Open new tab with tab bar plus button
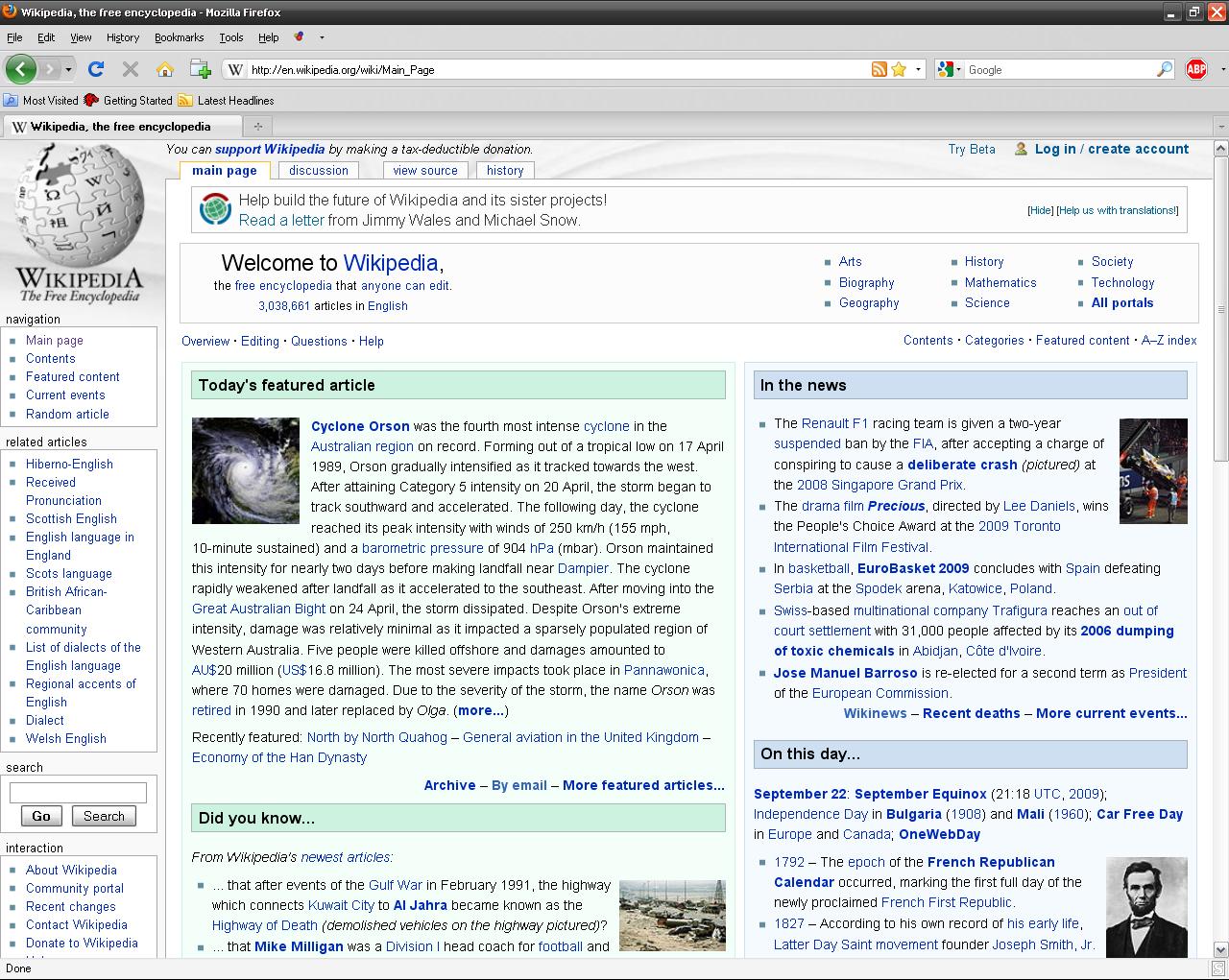The image size is (1229, 980). pyautogui.click(x=257, y=126)
